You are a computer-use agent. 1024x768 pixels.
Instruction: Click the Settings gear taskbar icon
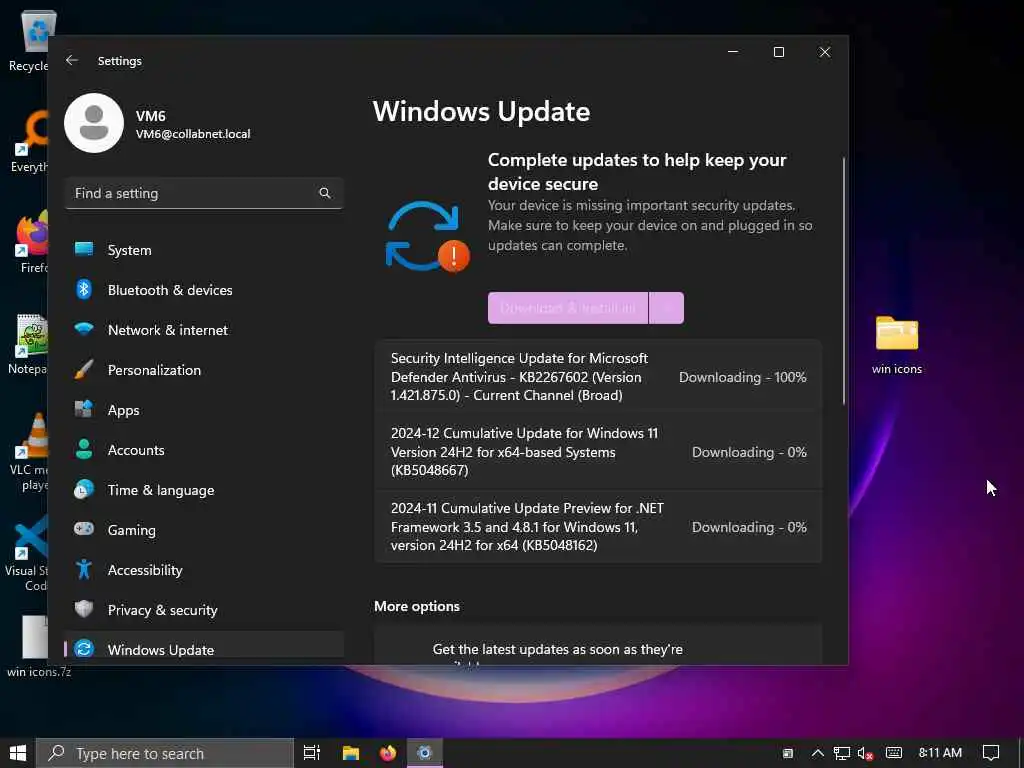tap(424, 753)
